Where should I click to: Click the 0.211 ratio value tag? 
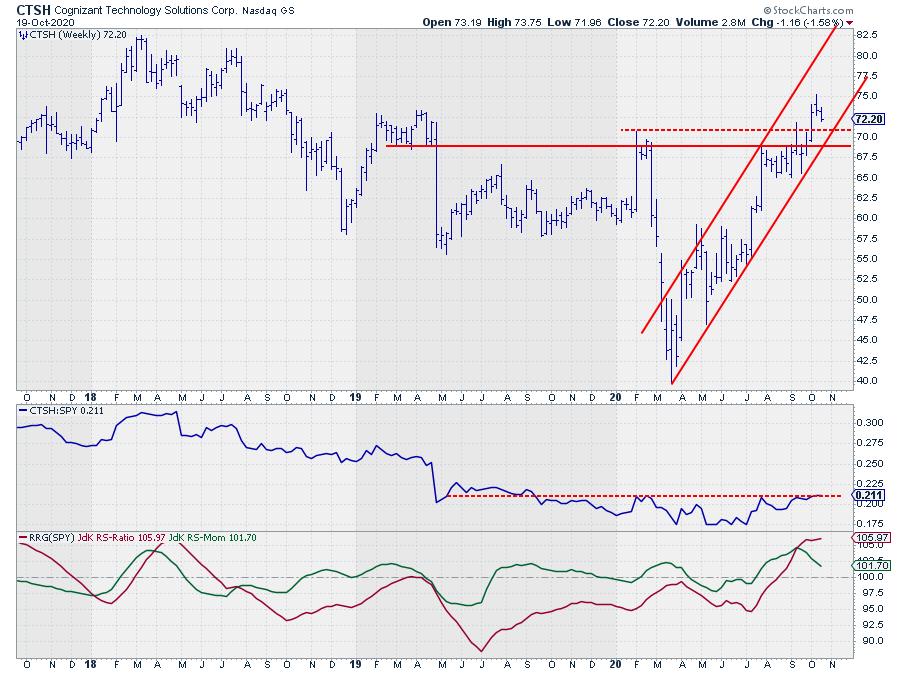tap(866, 495)
